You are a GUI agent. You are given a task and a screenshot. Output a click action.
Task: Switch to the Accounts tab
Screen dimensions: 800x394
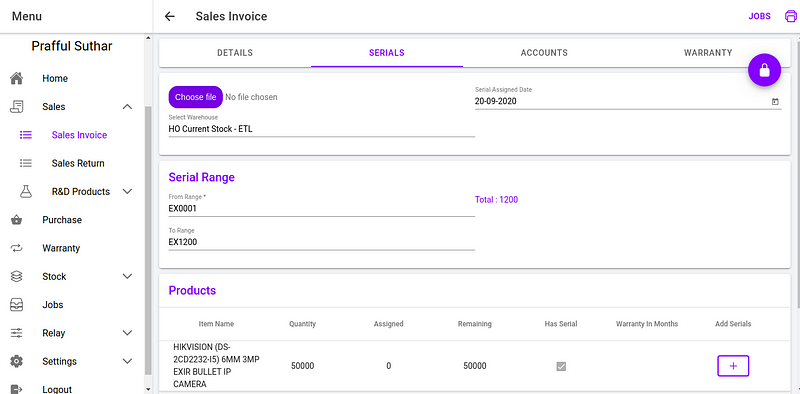(x=544, y=53)
